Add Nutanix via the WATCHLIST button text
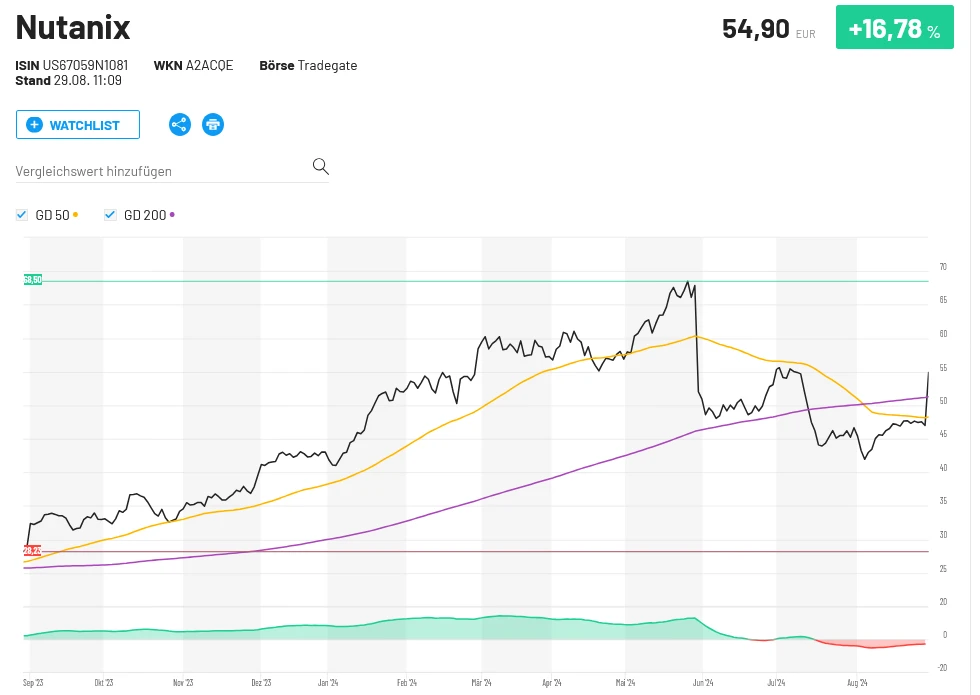This screenshot has width=980, height=695. [85, 125]
